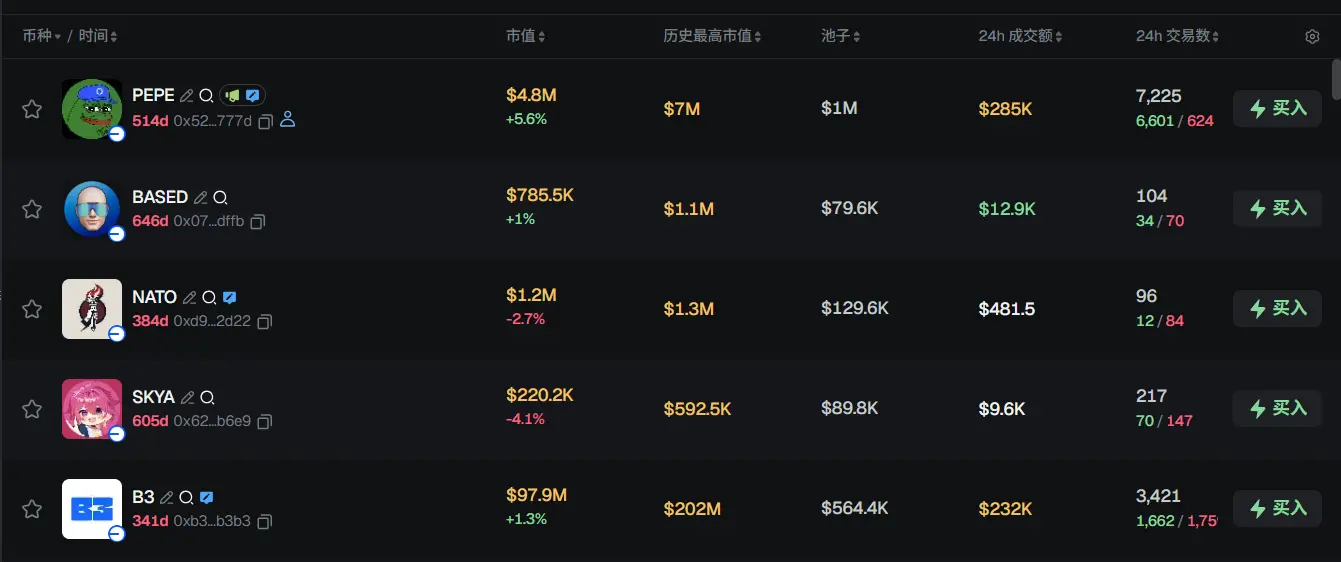Screen dimensions: 1341x562
Task: Sort by 历史最高市值 header
Action: click(712, 36)
